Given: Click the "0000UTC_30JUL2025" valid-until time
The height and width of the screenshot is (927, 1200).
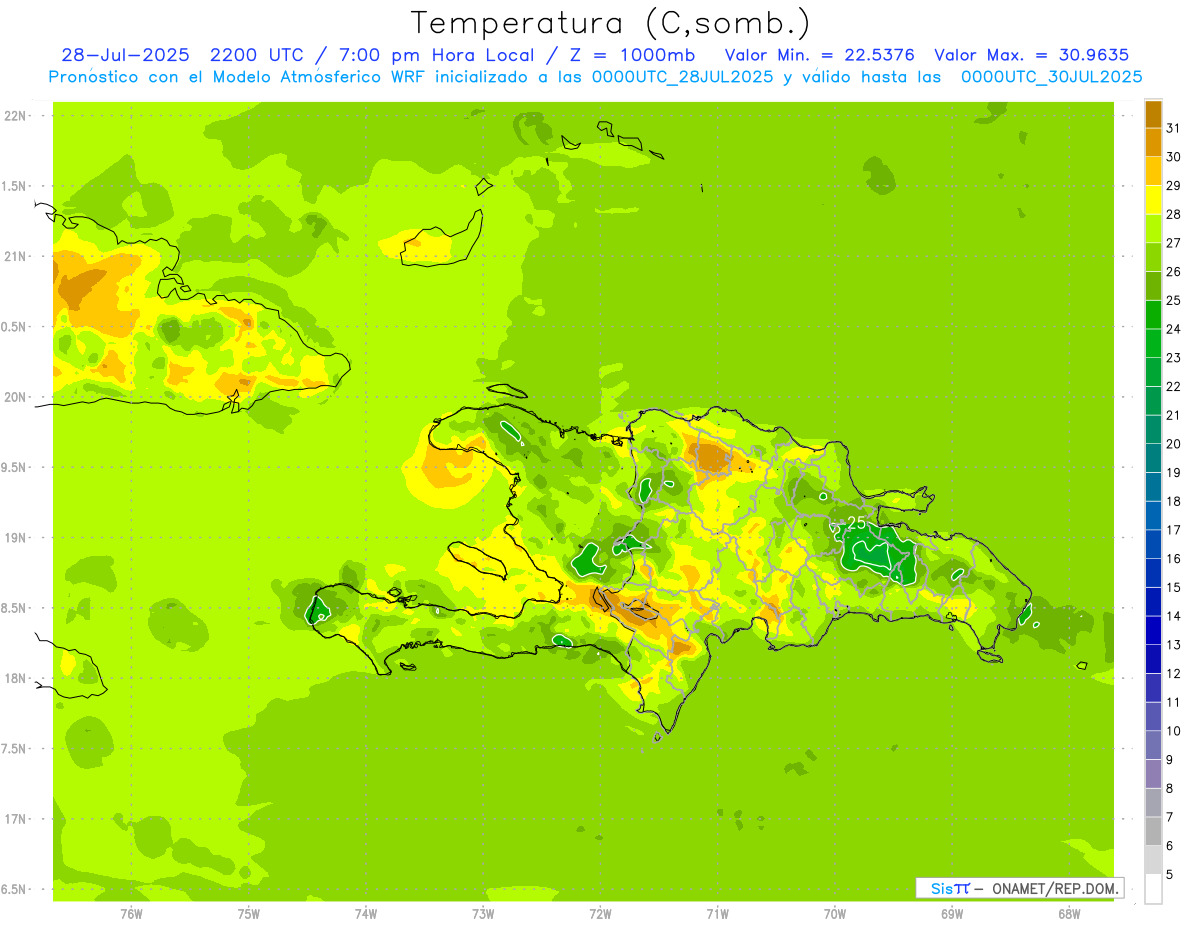Looking at the screenshot, I should (x=1052, y=77).
